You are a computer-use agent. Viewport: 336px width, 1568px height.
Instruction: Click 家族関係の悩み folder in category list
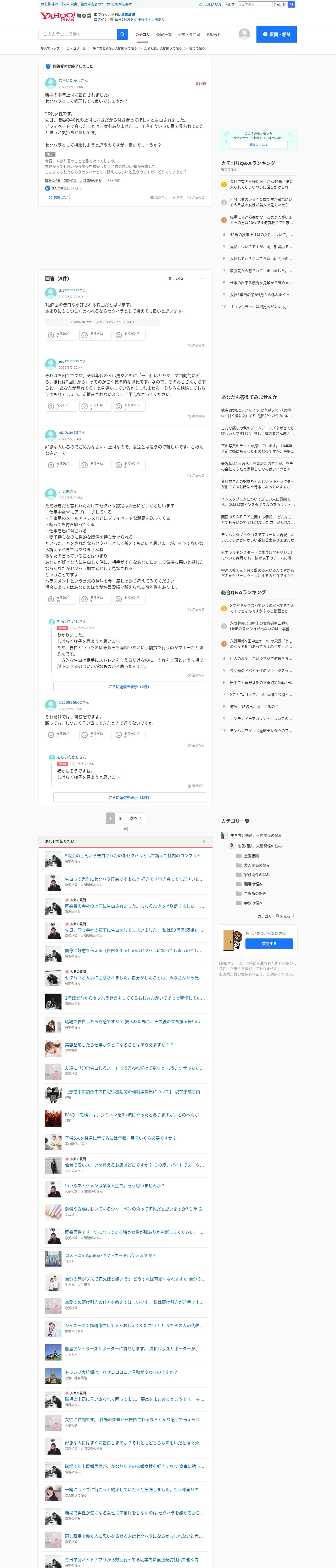[253, 875]
